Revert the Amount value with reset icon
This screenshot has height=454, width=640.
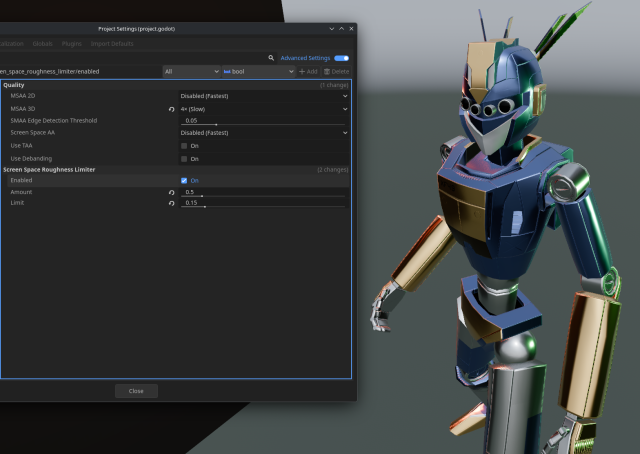pyautogui.click(x=171, y=192)
